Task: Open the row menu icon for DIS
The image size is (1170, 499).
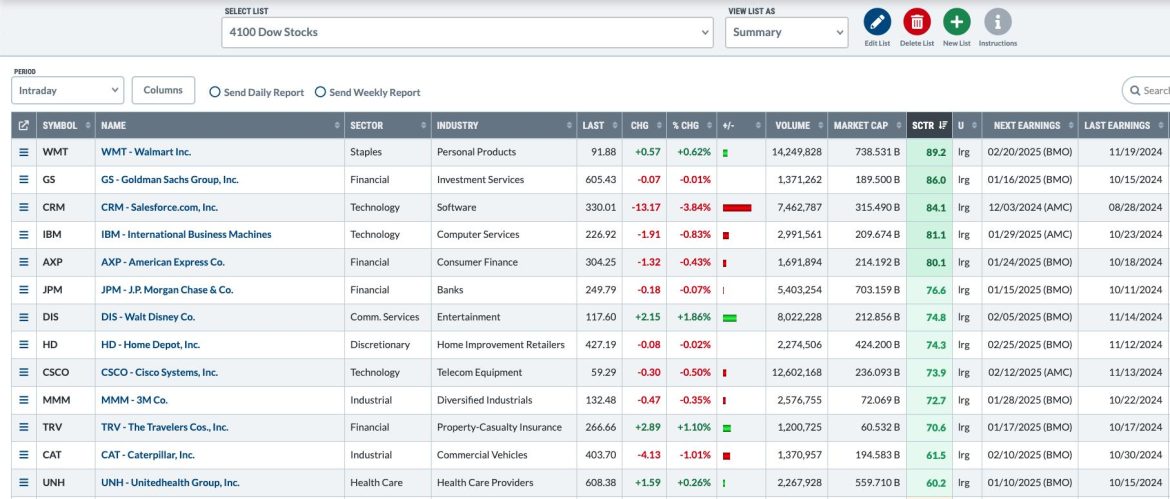Action: [23, 317]
